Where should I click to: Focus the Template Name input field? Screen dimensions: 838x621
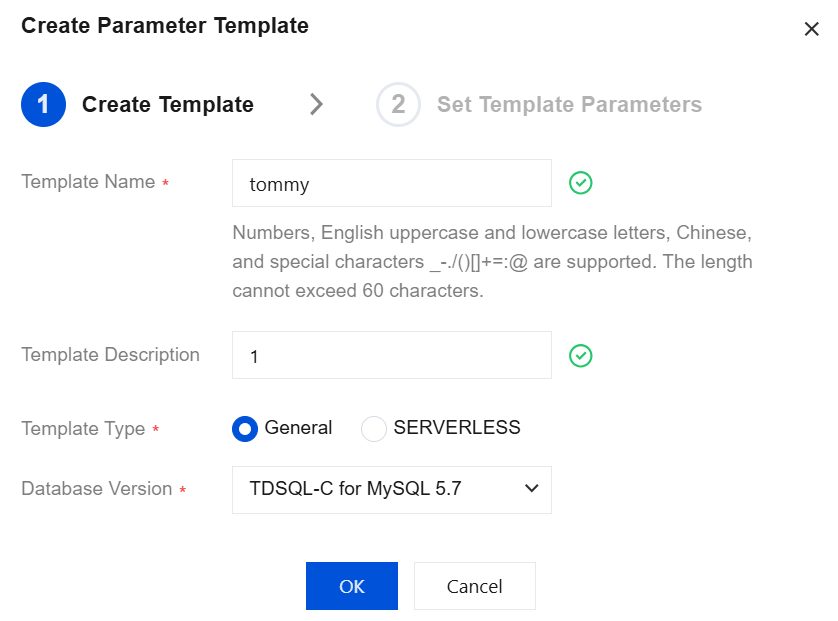pos(391,184)
